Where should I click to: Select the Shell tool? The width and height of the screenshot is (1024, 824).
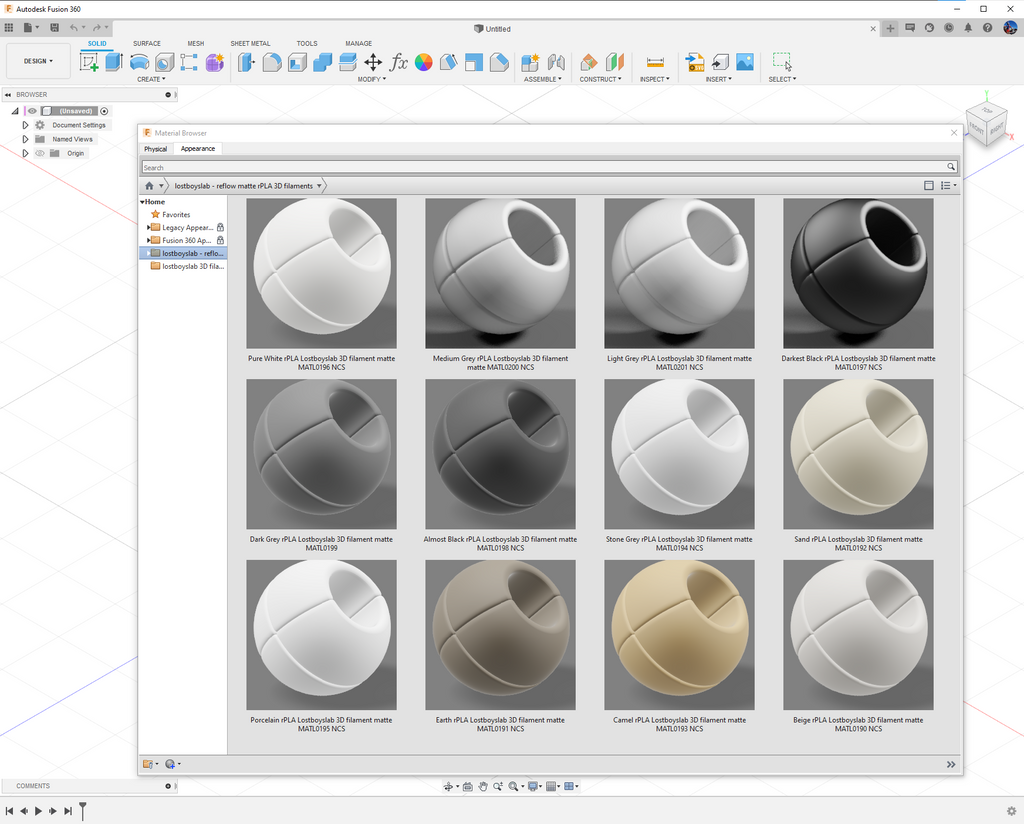(x=297, y=62)
